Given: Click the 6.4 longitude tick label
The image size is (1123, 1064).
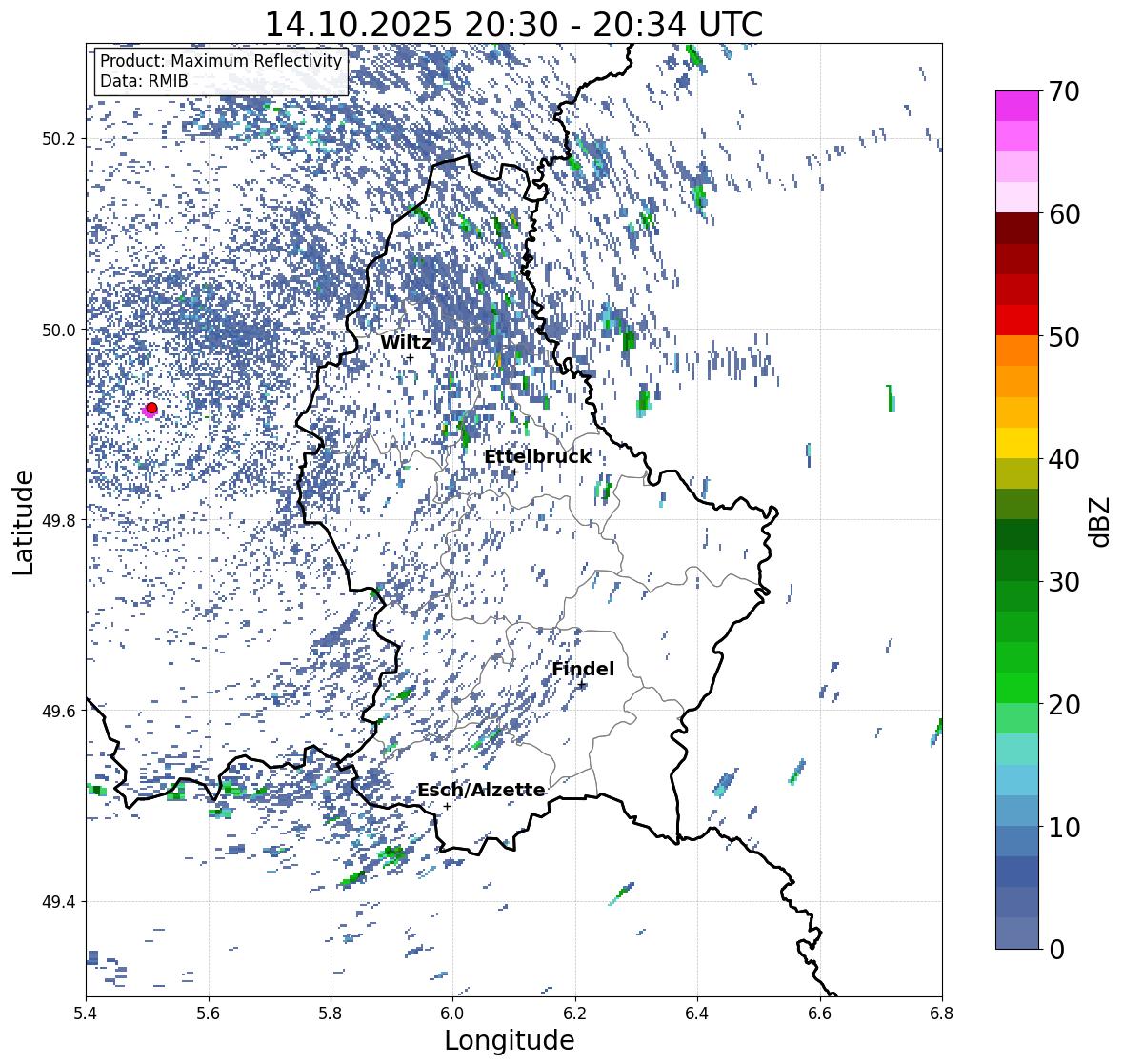Looking at the screenshot, I should click(697, 1013).
